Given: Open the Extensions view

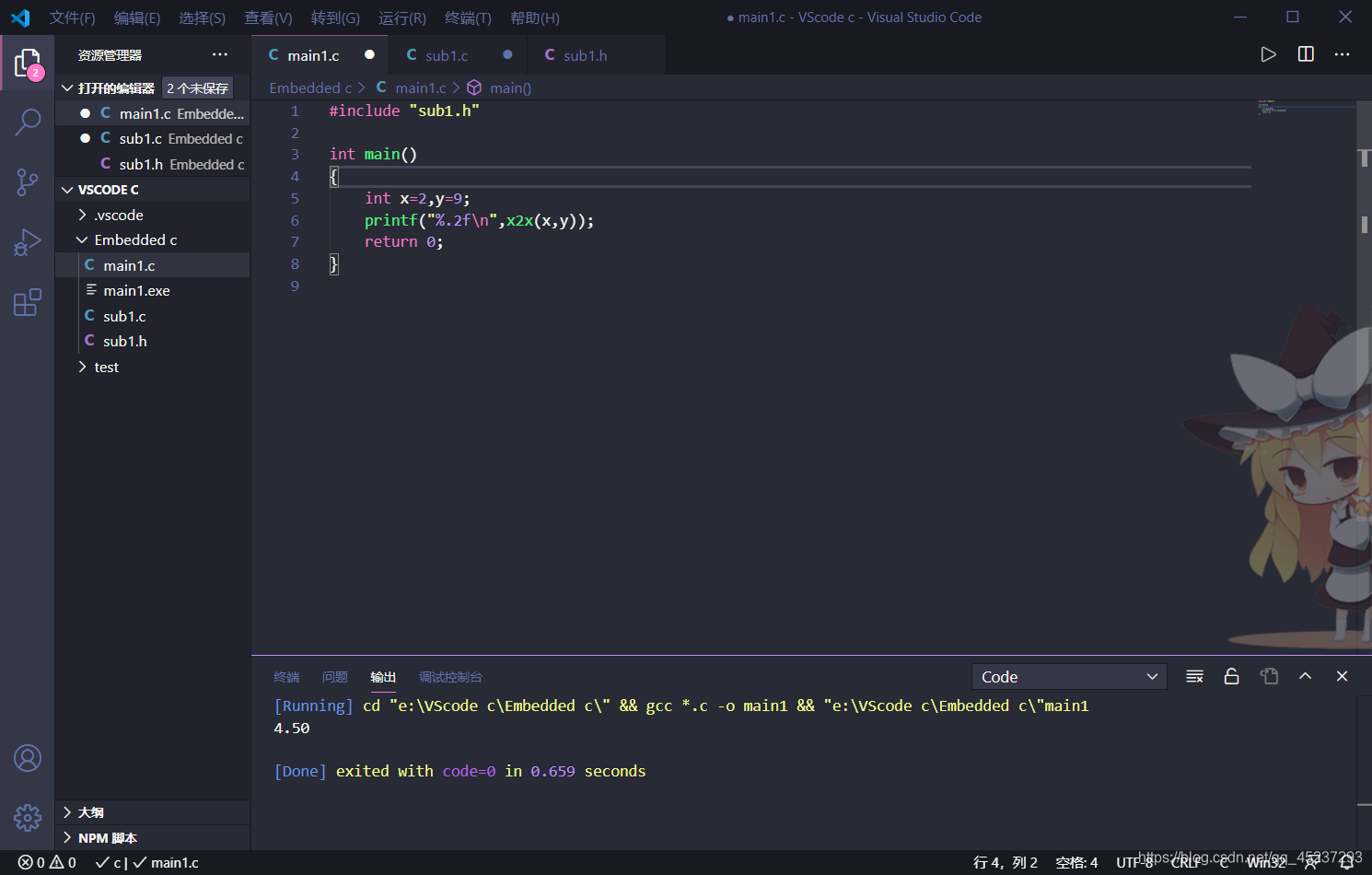Looking at the screenshot, I should pyautogui.click(x=28, y=302).
